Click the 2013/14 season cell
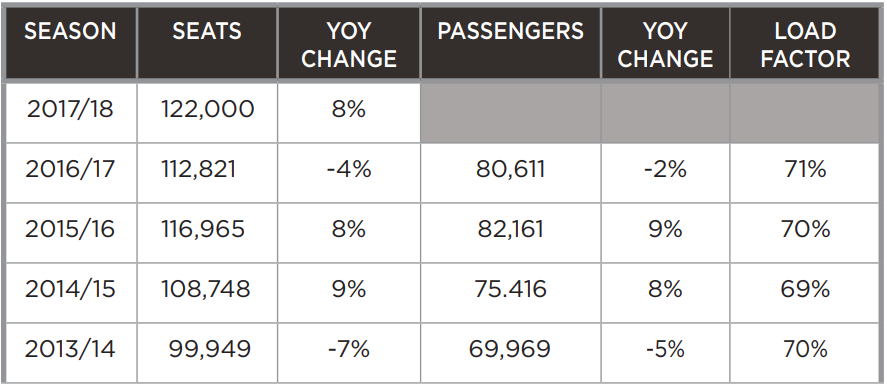Image resolution: width=887 pixels, height=385 pixels. [71, 353]
